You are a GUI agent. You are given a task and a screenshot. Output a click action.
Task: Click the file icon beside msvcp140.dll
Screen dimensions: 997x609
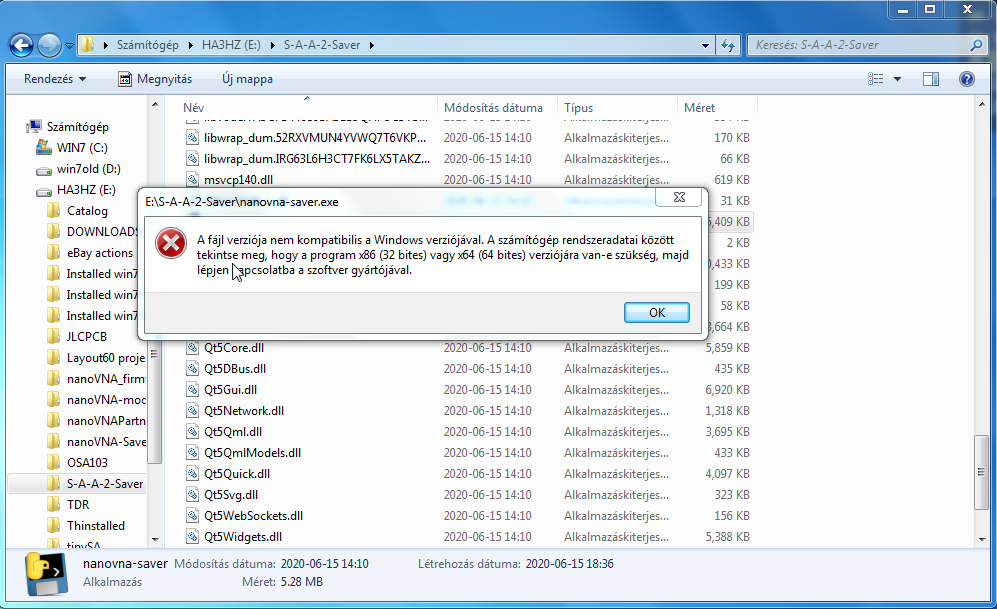click(x=192, y=180)
